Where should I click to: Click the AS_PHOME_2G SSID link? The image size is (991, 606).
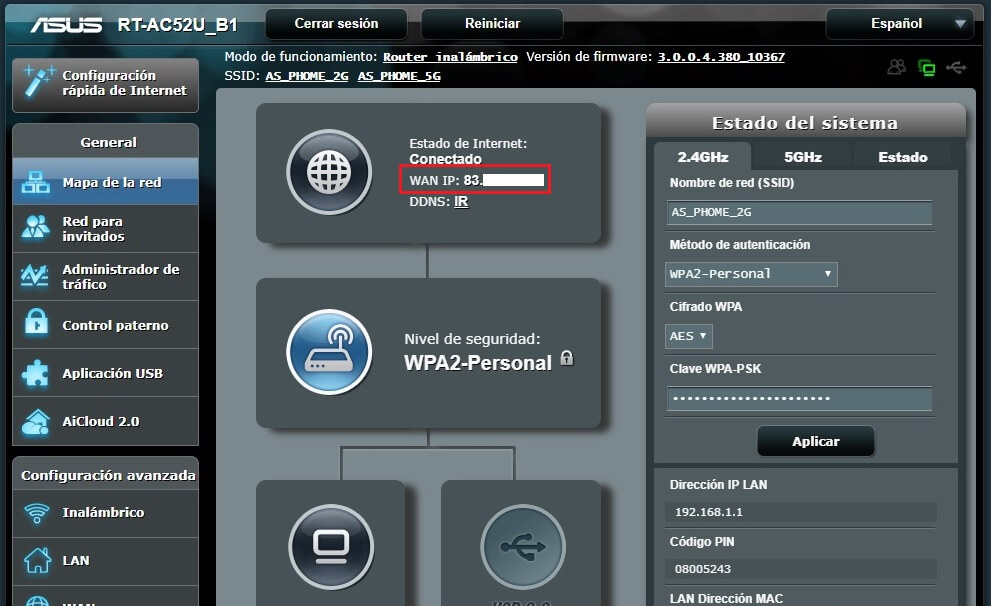tap(307, 76)
